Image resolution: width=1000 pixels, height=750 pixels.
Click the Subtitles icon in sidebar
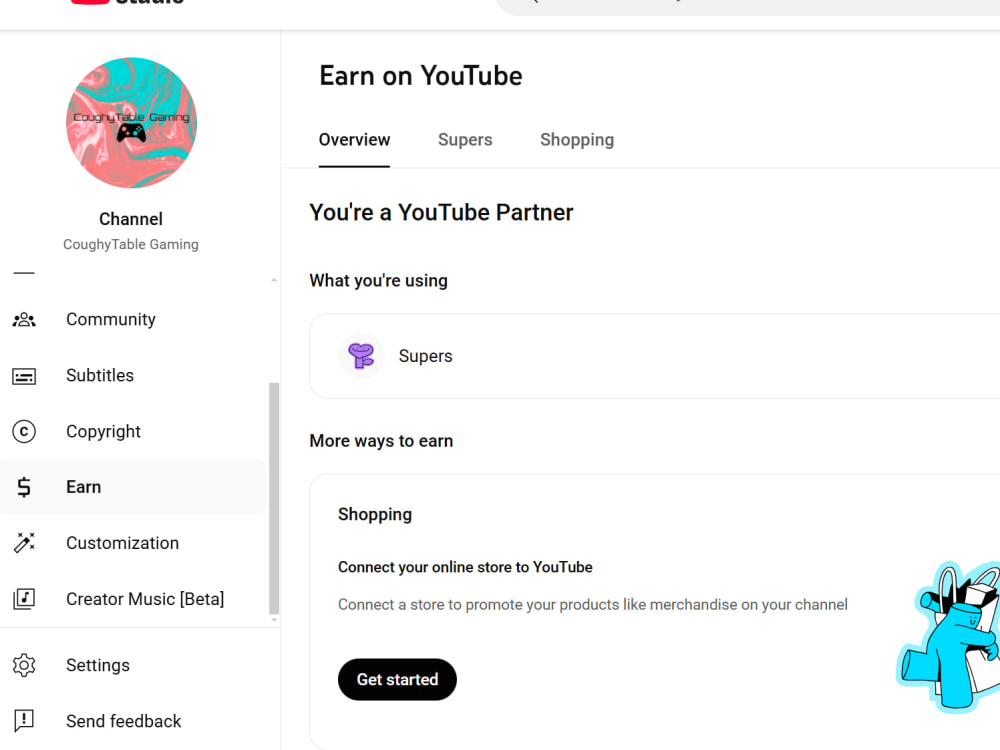24,376
